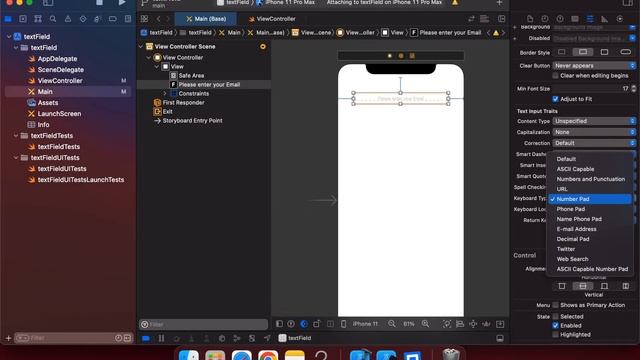Toggle the Enabled state checkbox
Viewport: 640px width, 360px height.
pyautogui.click(x=555, y=325)
